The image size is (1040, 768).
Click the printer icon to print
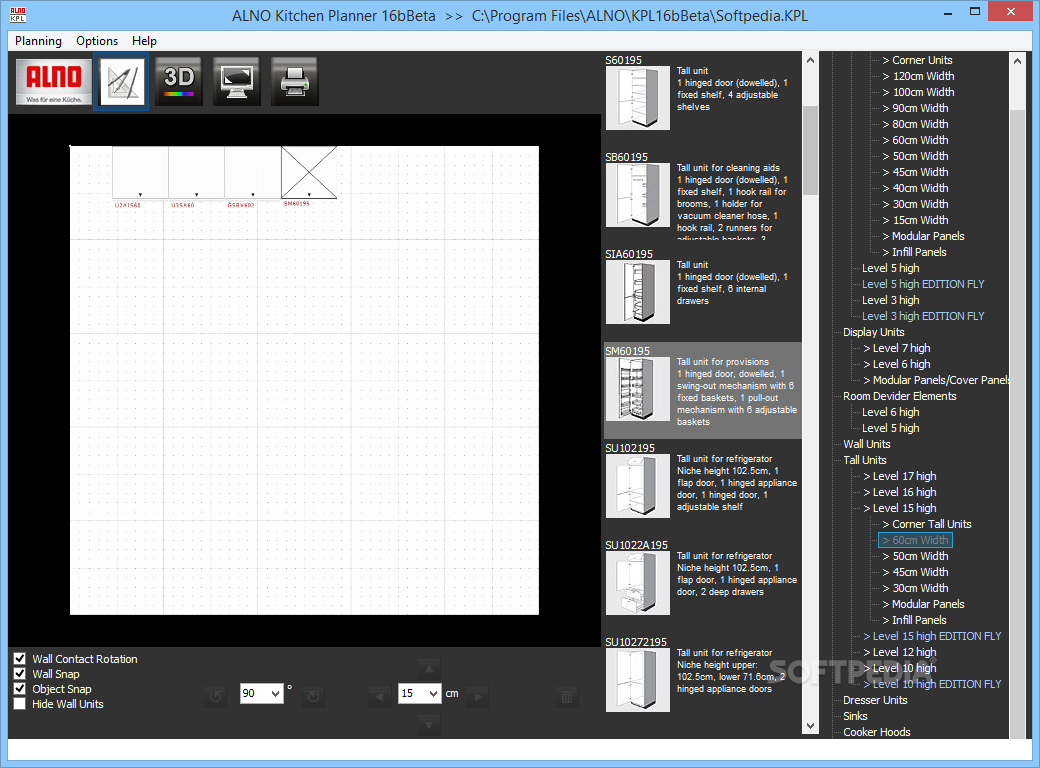[294, 82]
